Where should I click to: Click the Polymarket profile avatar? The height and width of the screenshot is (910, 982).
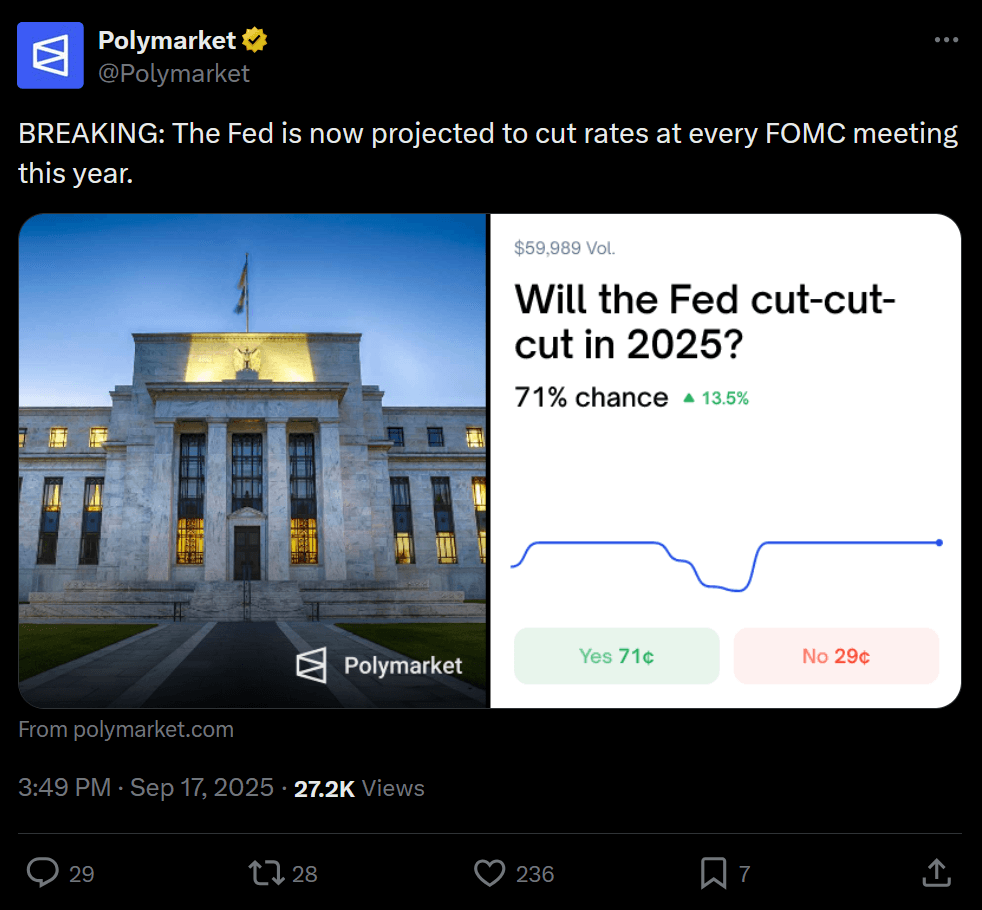51,55
